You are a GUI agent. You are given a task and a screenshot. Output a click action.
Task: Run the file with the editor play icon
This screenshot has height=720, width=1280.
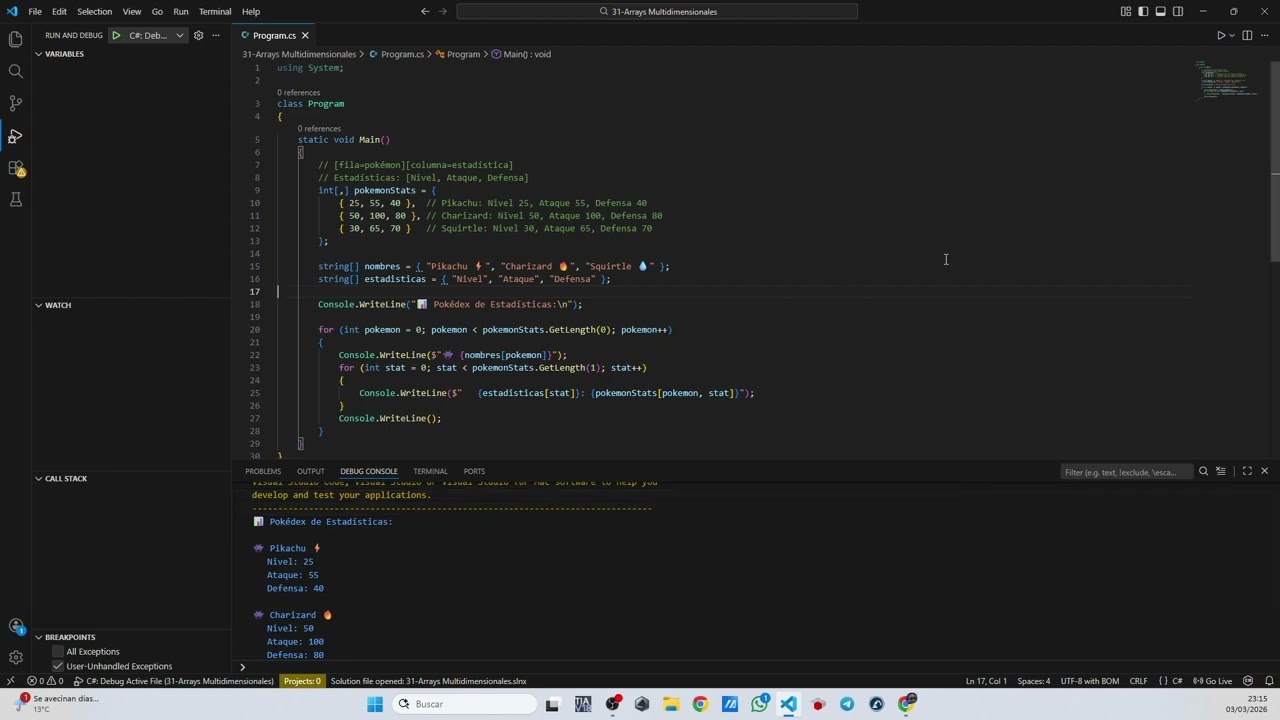(1220, 35)
